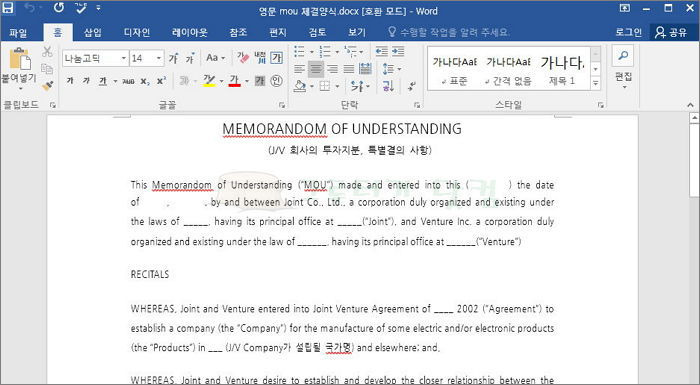Screen dimensions: 700x385
Task: Apply borders using the borders grid icon
Action: 325,86
